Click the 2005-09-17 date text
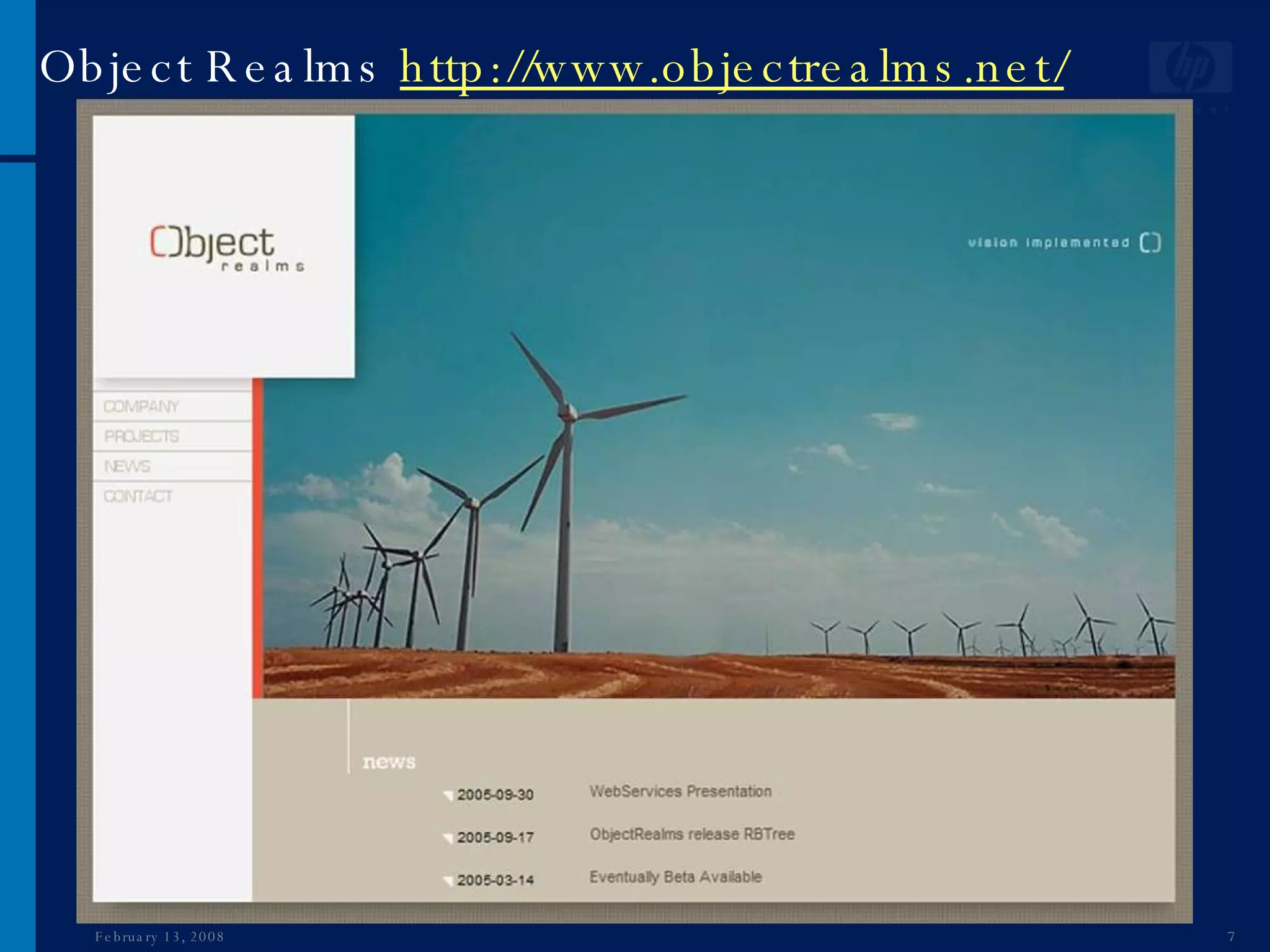The height and width of the screenshot is (952, 1270). pyautogui.click(x=495, y=837)
